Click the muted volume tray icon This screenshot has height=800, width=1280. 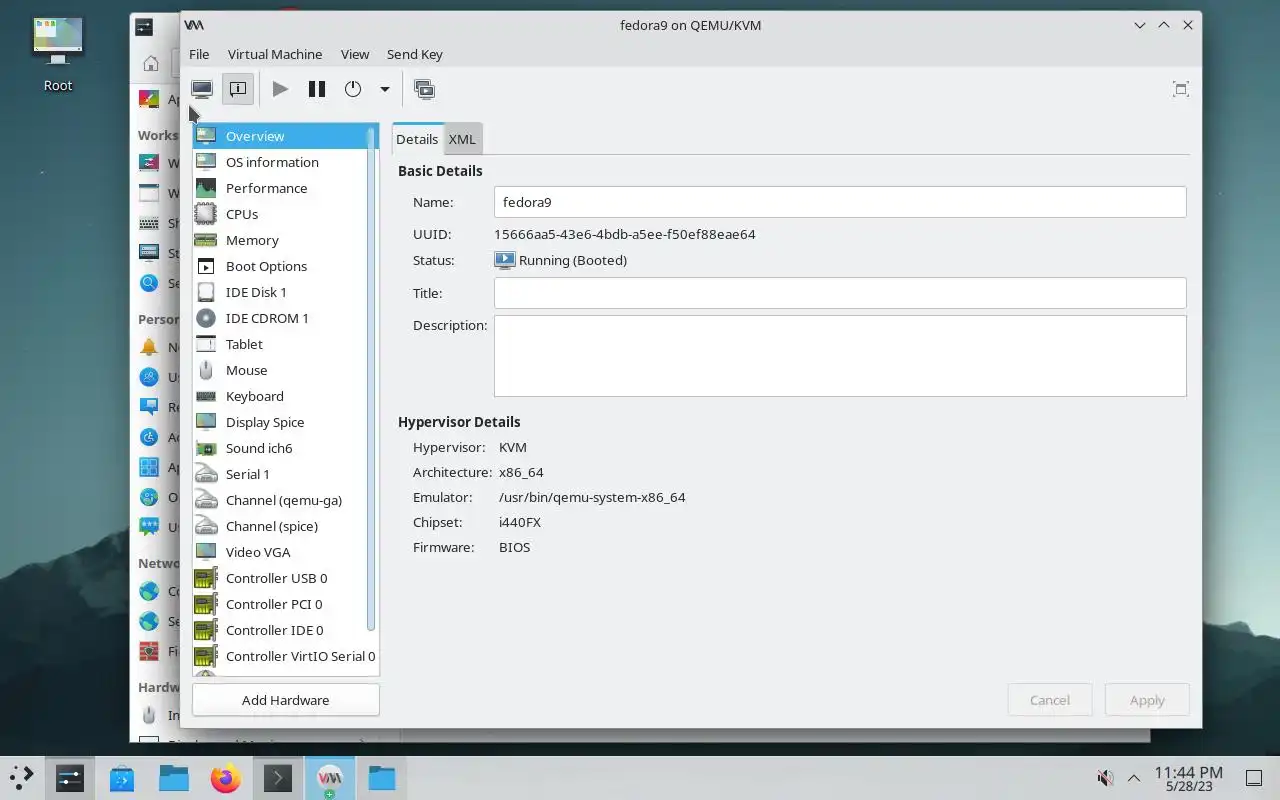[1105, 777]
